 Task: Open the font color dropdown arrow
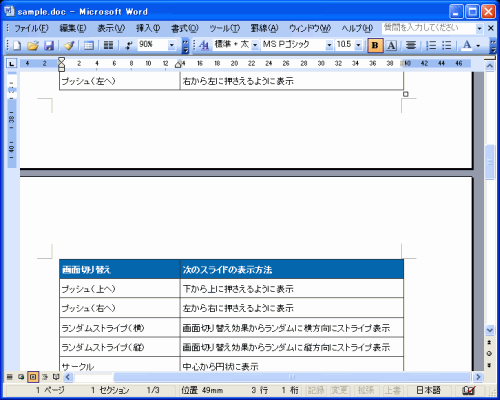[x=478, y=45]
